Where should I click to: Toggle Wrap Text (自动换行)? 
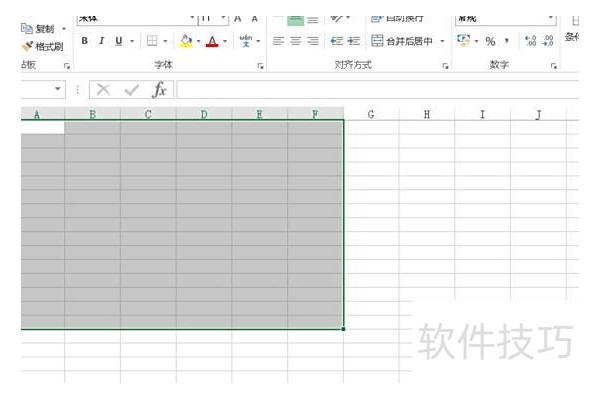[397, 18]
